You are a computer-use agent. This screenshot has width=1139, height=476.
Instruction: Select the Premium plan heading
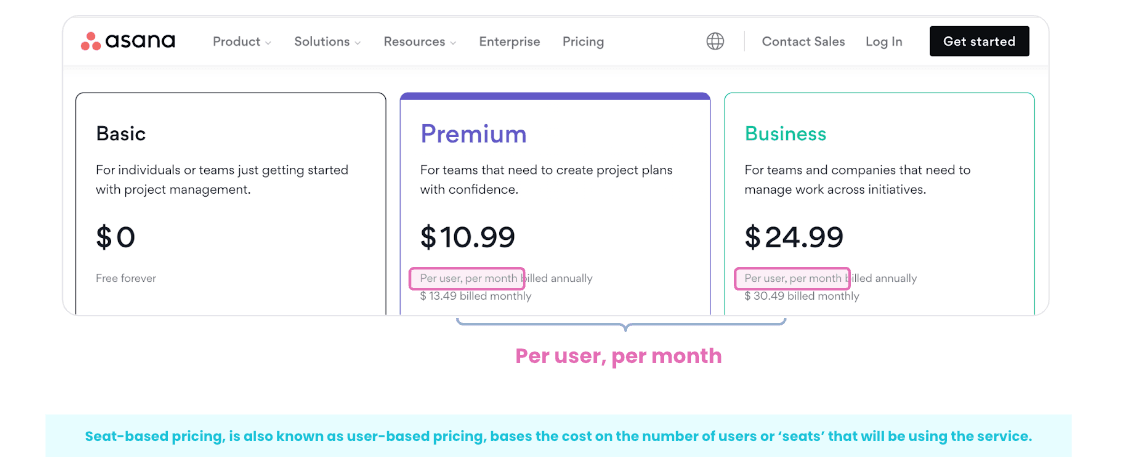(473, 134)
